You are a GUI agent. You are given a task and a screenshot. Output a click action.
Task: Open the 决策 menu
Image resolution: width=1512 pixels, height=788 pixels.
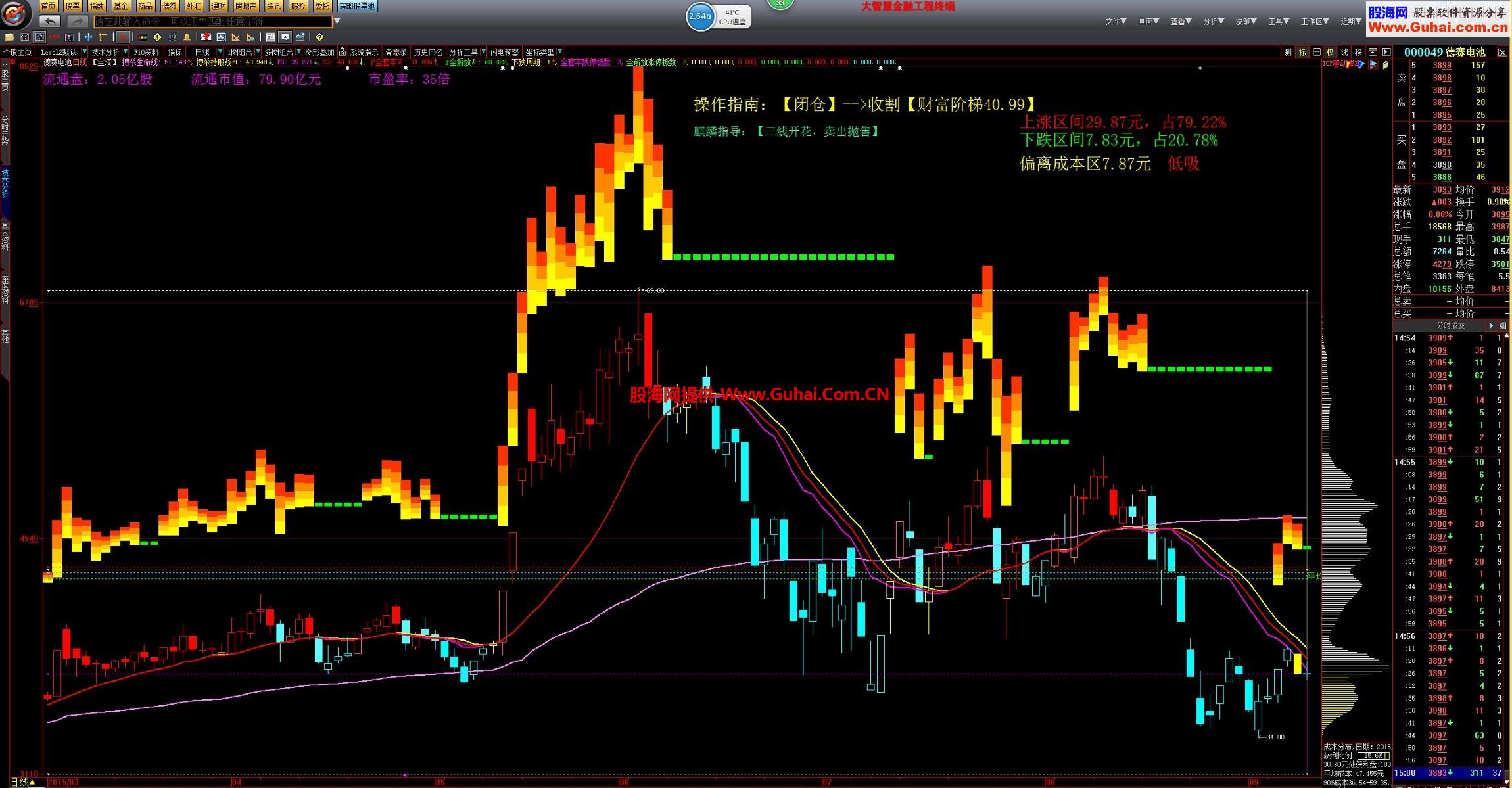click(1246, 21)
